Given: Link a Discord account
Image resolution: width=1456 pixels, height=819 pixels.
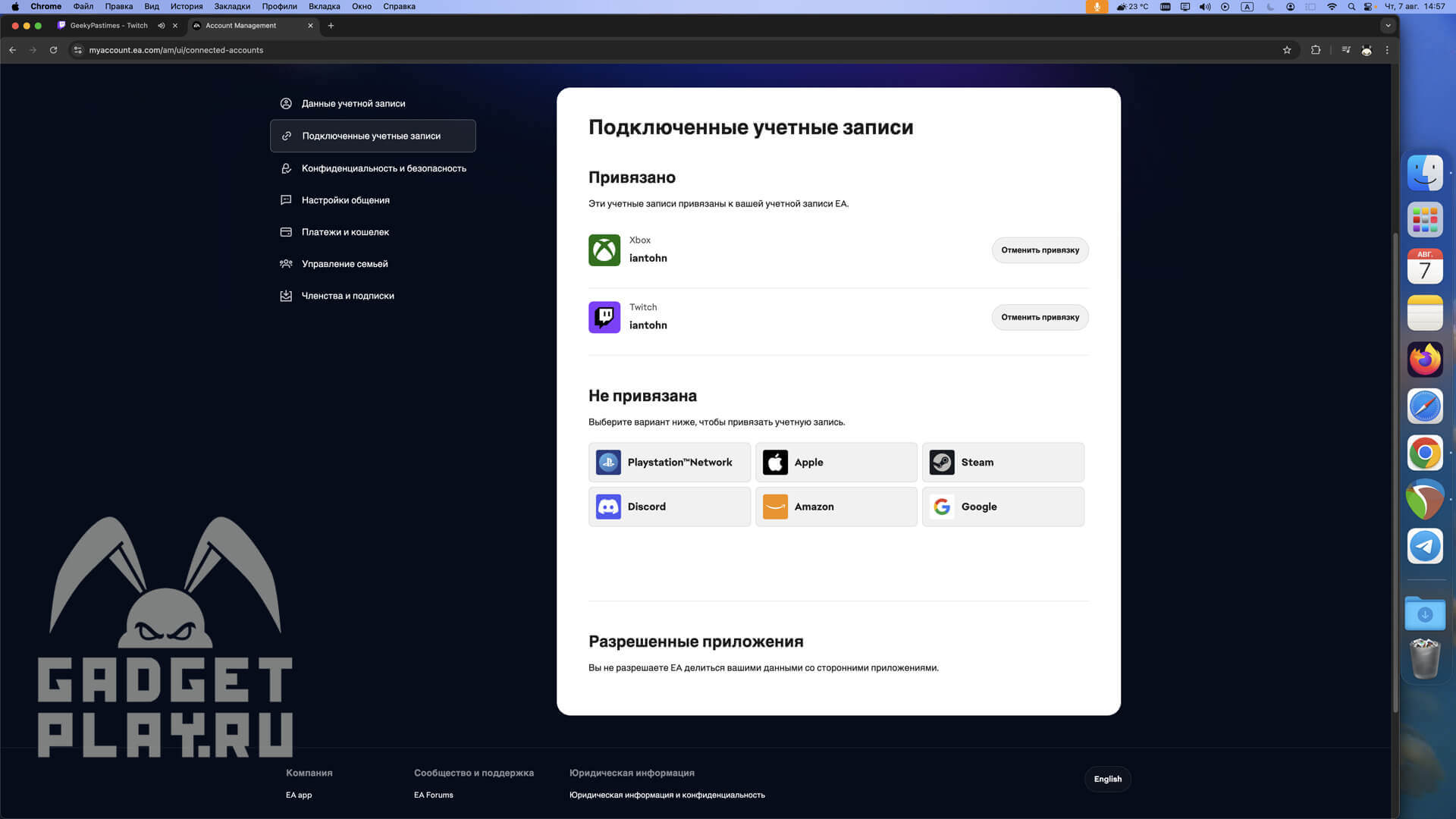Looking at the screenshot, I should (670, 507).
